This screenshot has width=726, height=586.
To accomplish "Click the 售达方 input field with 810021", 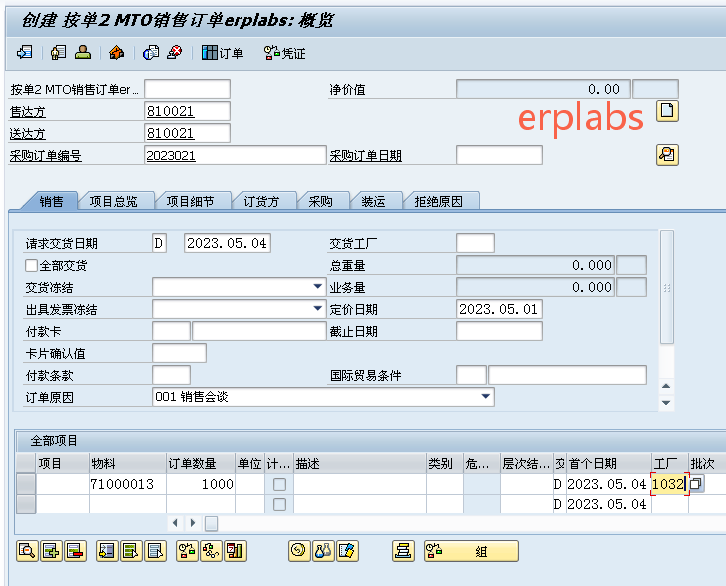I will point(188,111).
